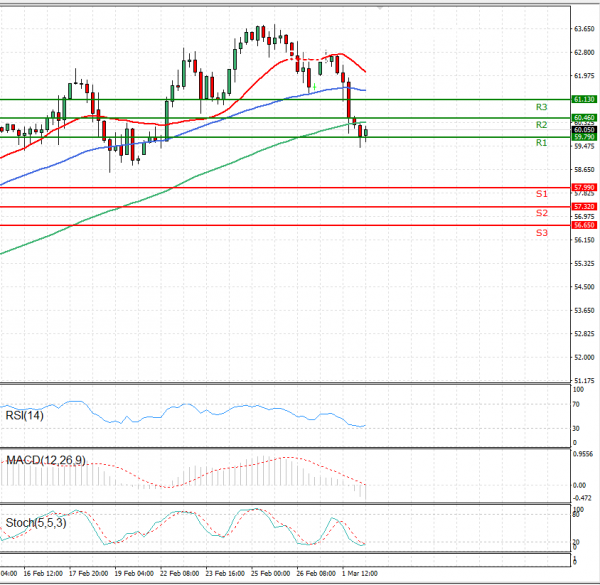The image size is (600, 585).
Task: Click the RSI(14) indicator label
Action: 24,416
